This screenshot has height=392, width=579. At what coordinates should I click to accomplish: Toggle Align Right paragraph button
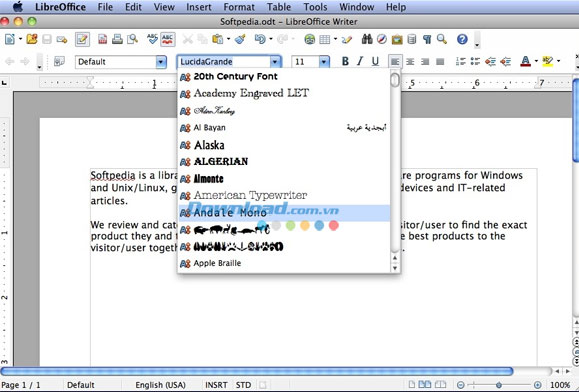pyautogui.click(x=425, y=62)
